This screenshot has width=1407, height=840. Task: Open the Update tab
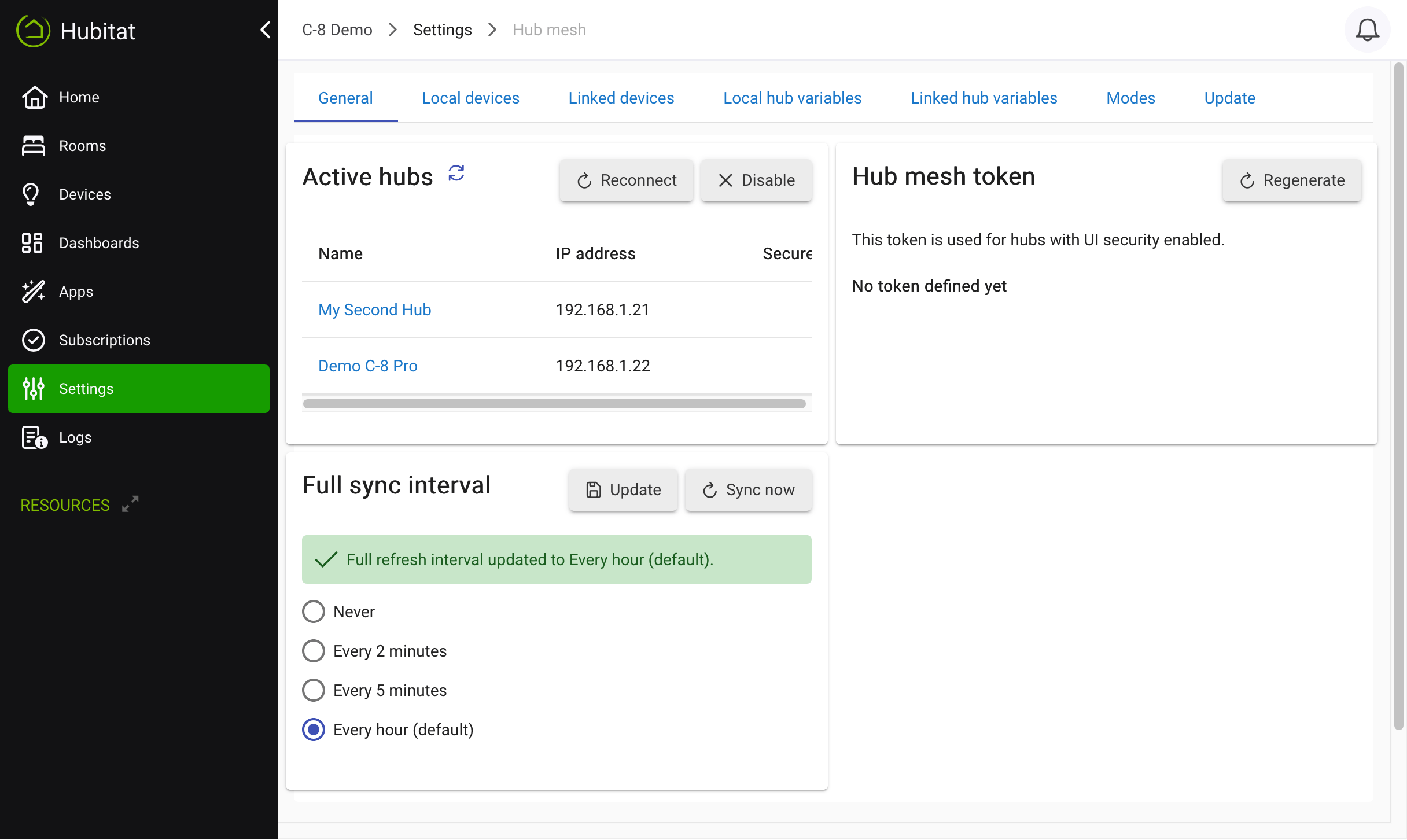[x=1229, y=98]
